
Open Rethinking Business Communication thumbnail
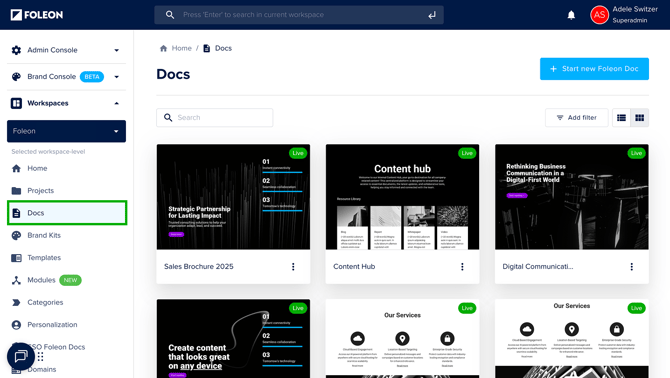pyautogui.click(x=572, y=197)
